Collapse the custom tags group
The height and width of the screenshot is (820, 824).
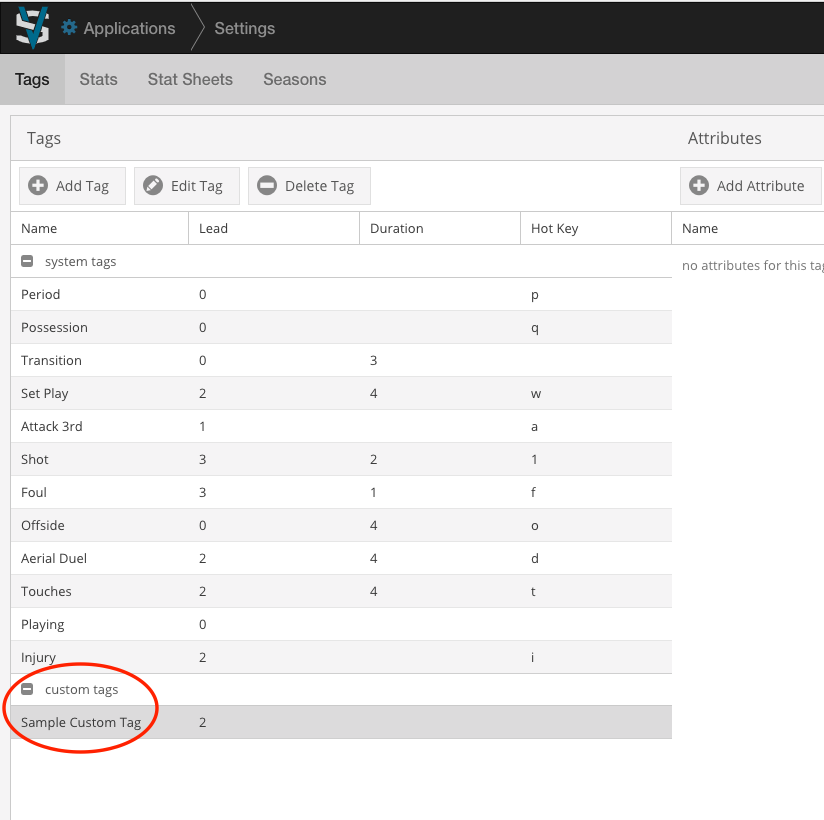28,690
